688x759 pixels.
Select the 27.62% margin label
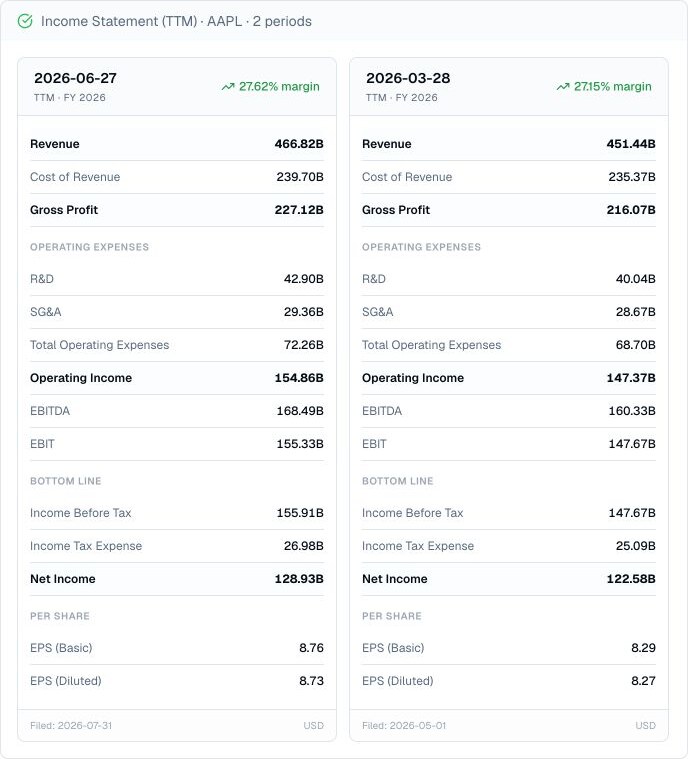coord(279,87)
